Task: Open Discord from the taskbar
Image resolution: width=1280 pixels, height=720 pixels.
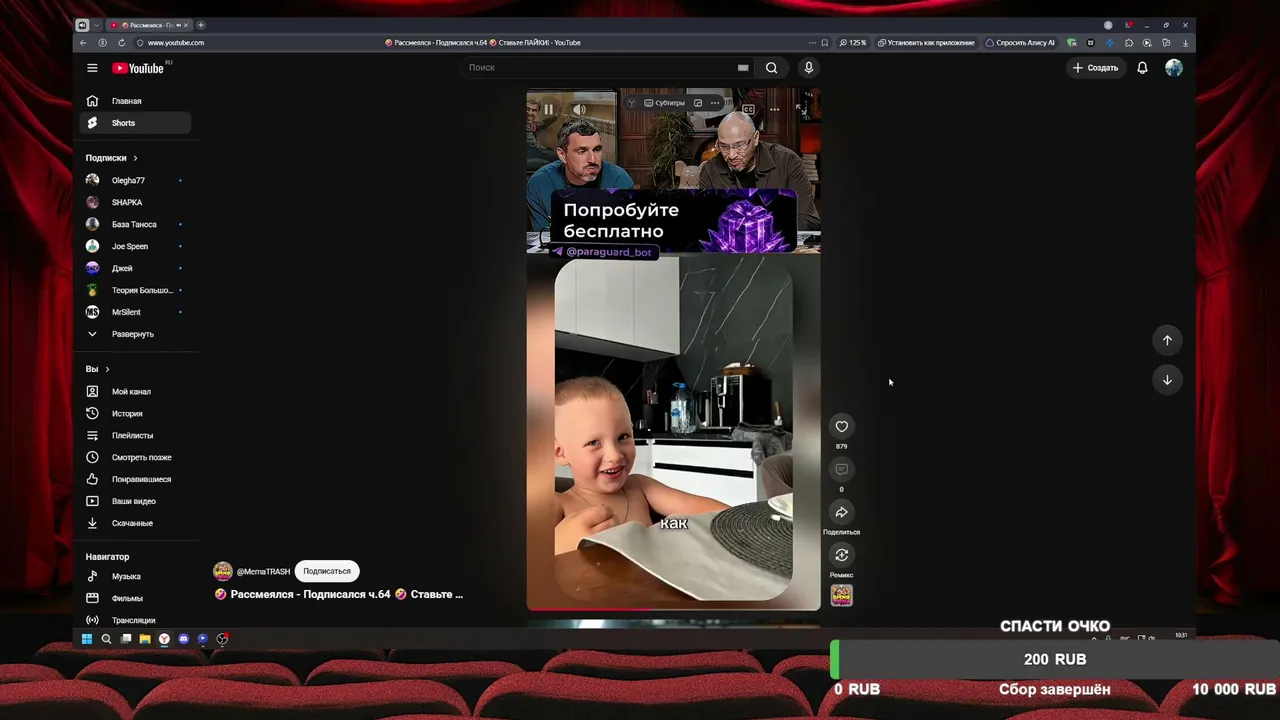Action: click(183, 639)
